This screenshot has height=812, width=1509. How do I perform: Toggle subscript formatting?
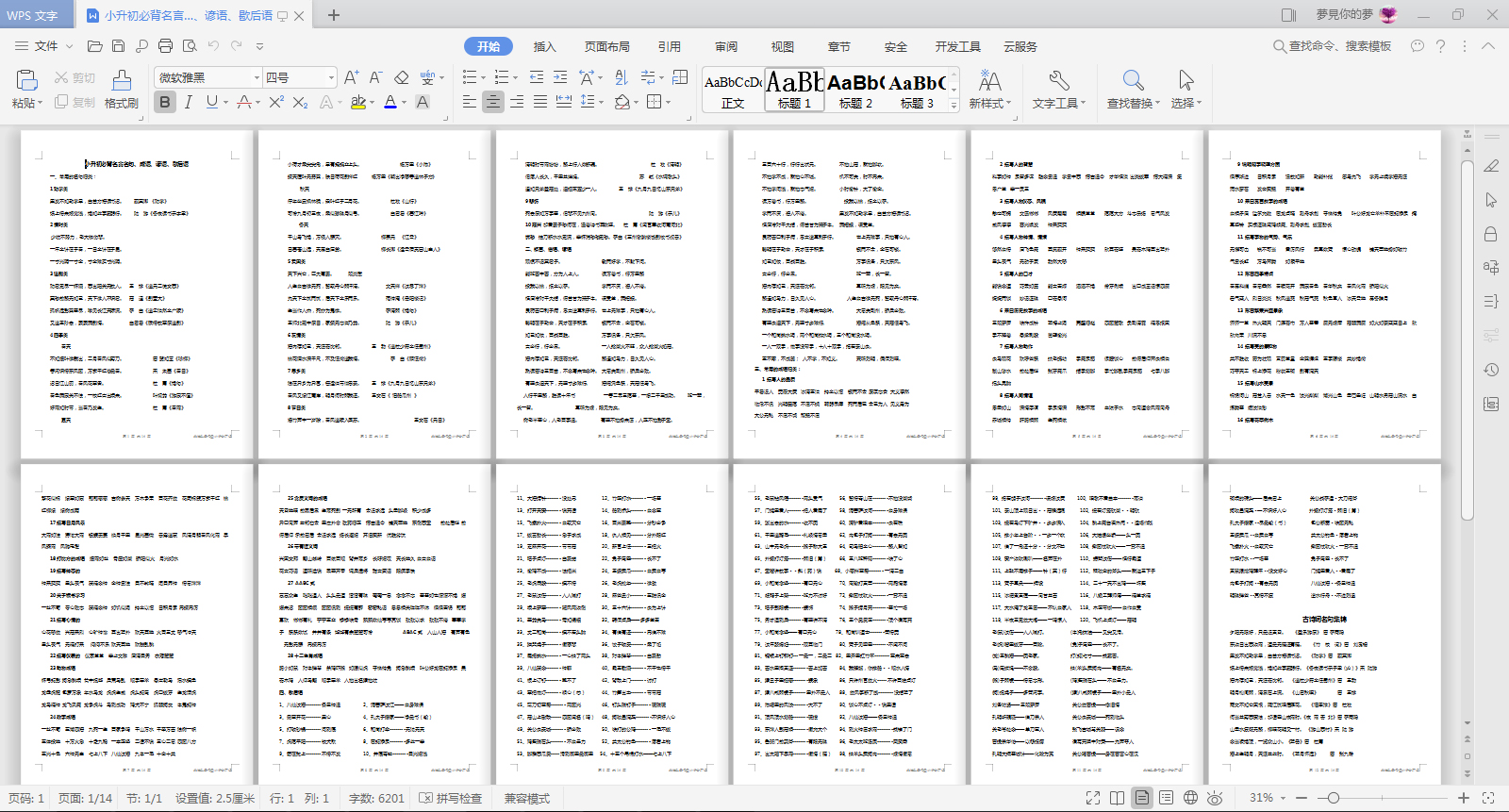300,102
